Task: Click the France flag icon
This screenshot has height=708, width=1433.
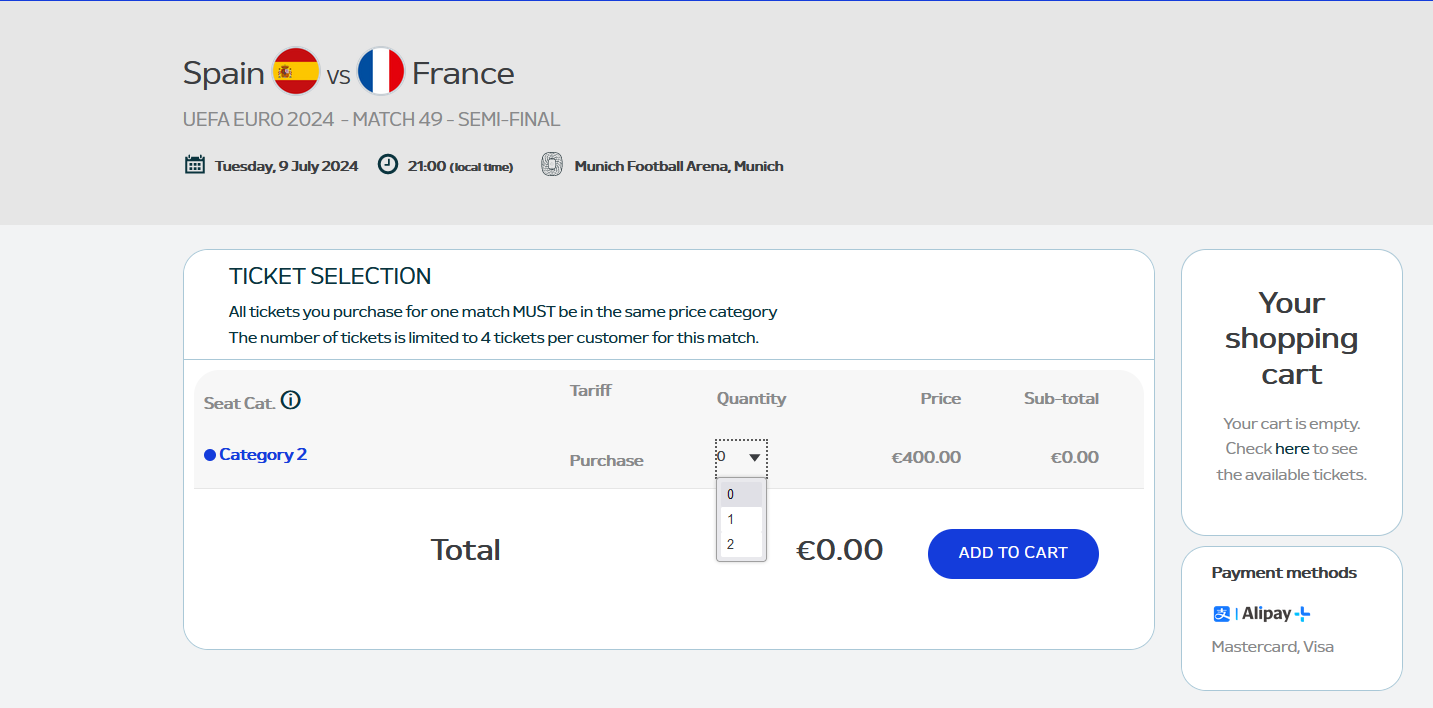Action: pos(380,72)
